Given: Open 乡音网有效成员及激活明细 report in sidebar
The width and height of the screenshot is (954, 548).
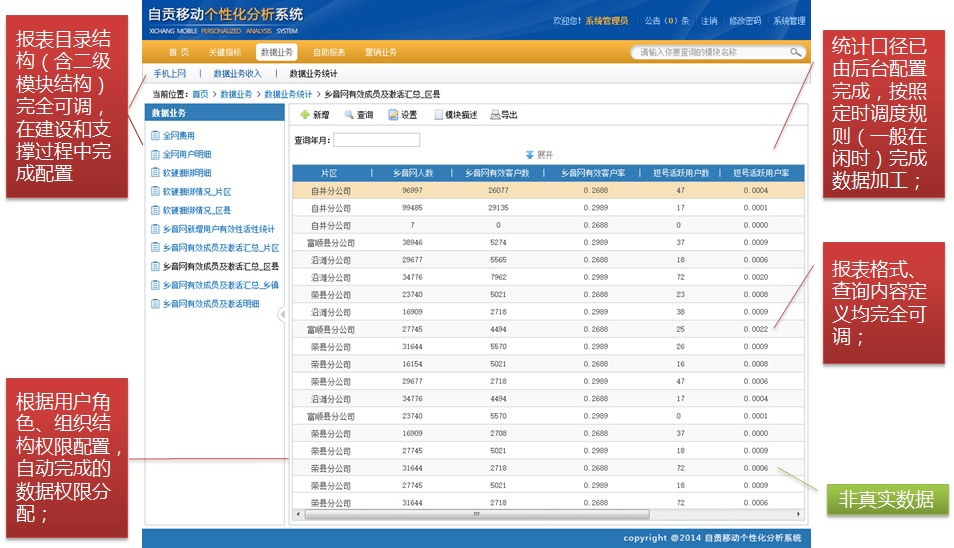Looking at the screenshot, I should (x=211, y=304).
